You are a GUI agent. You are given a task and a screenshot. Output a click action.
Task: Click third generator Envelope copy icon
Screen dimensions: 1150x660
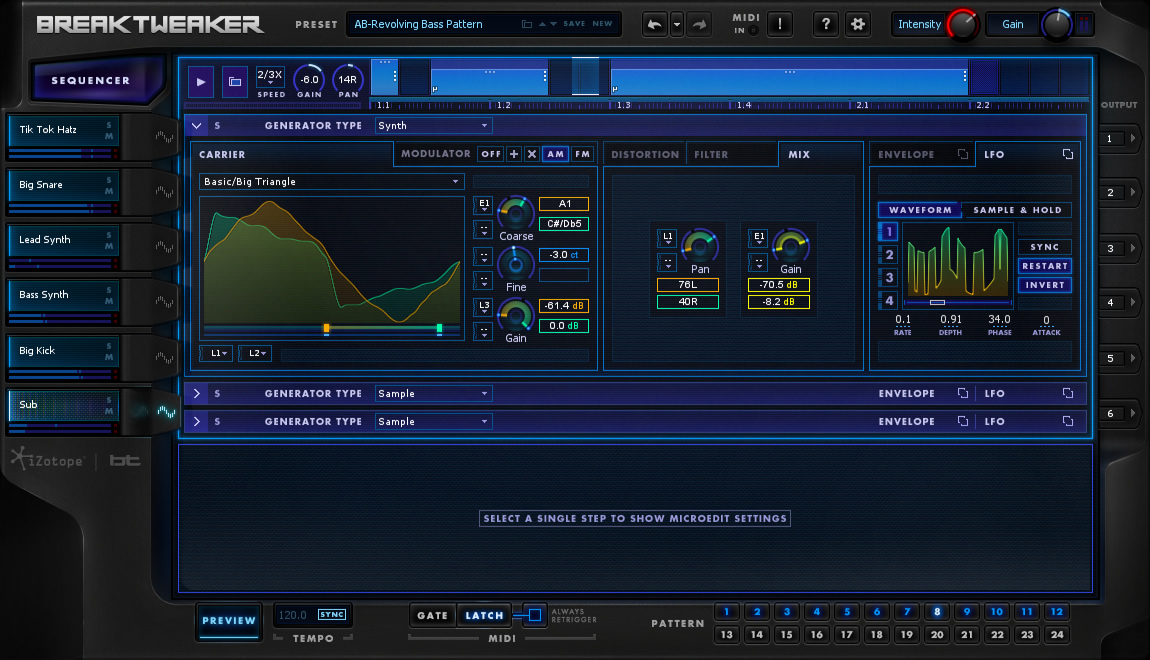[963, 422]
